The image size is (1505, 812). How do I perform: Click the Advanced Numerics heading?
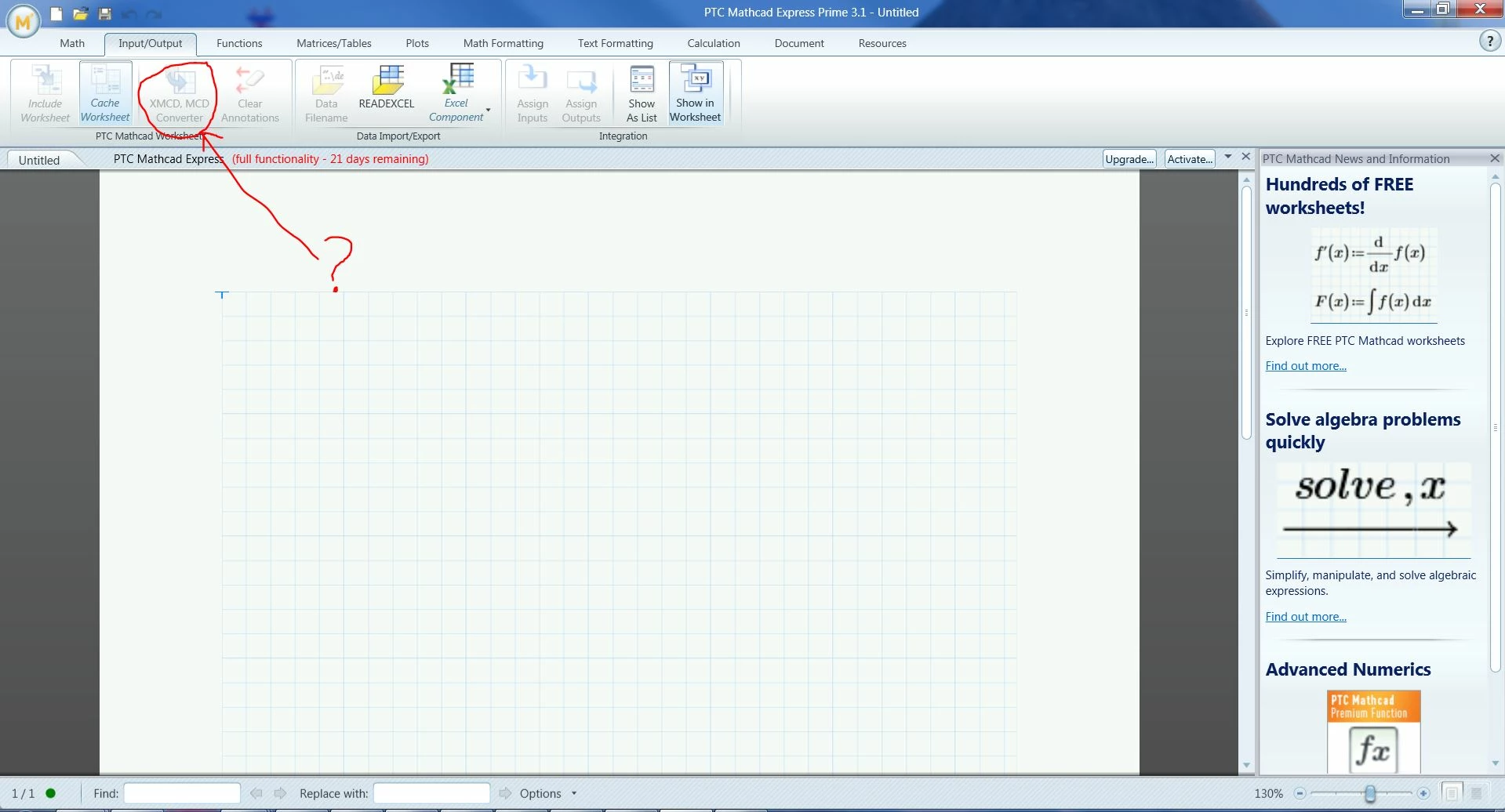point(1348,669)
